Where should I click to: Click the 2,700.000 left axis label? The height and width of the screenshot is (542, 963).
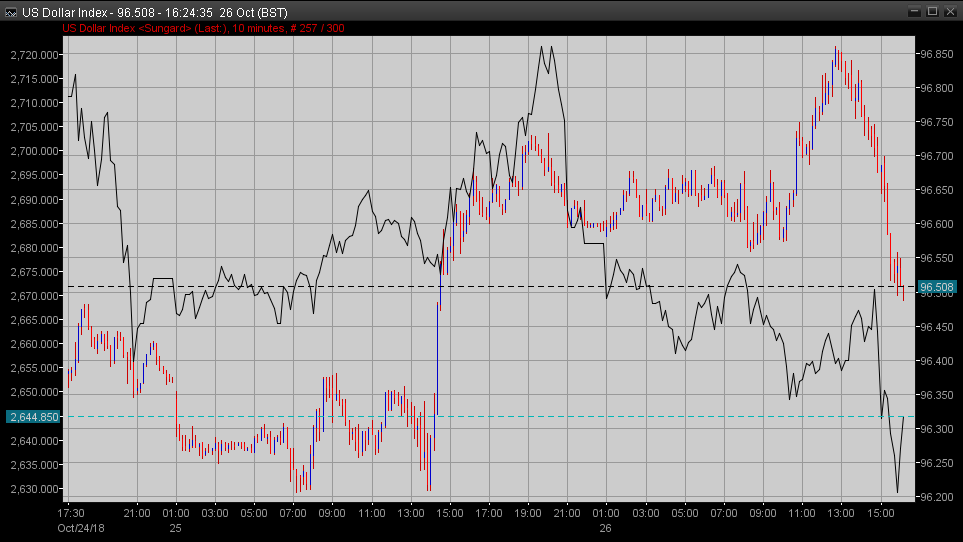34,151
